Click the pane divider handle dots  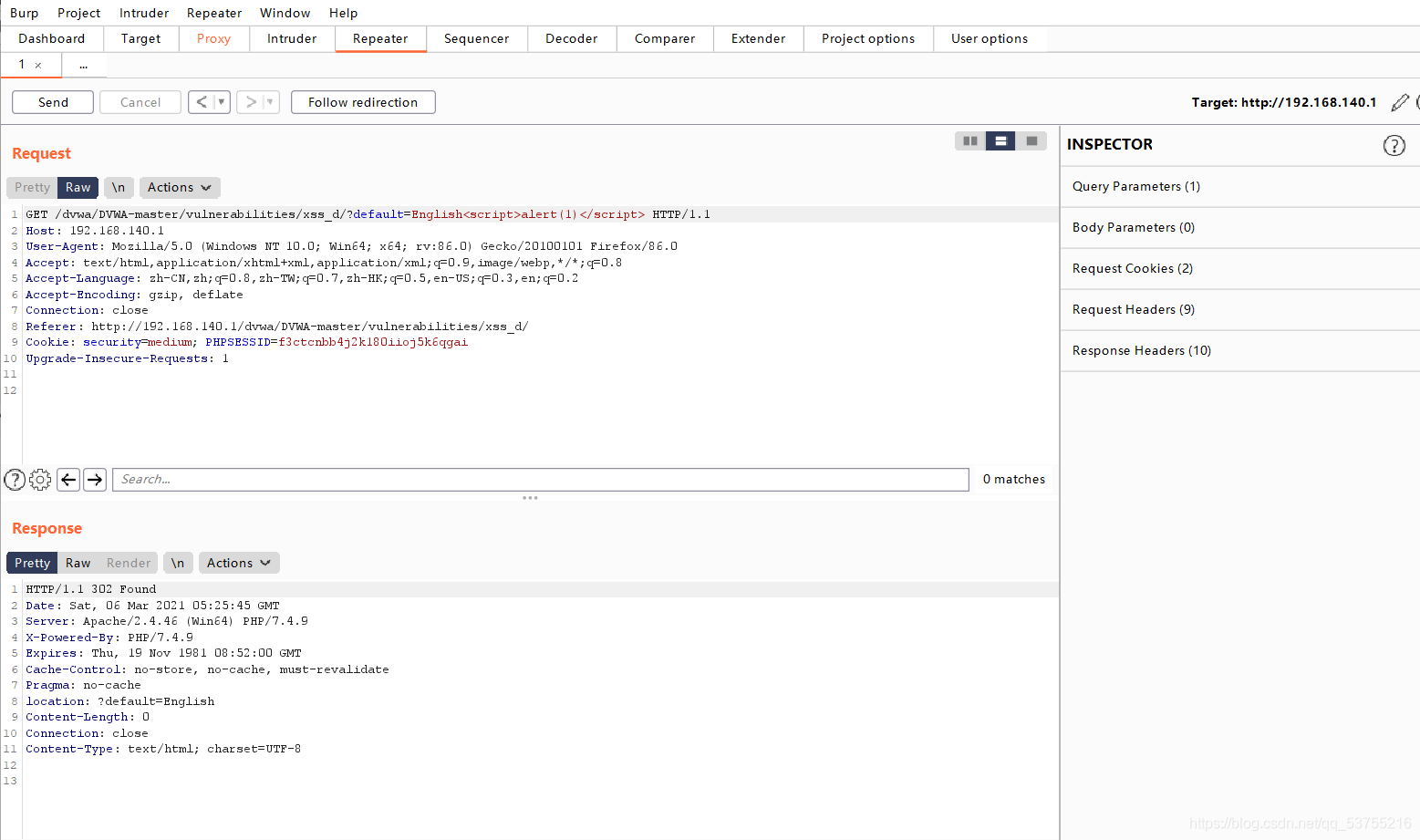pyautogui.click(x=530, y=498)
